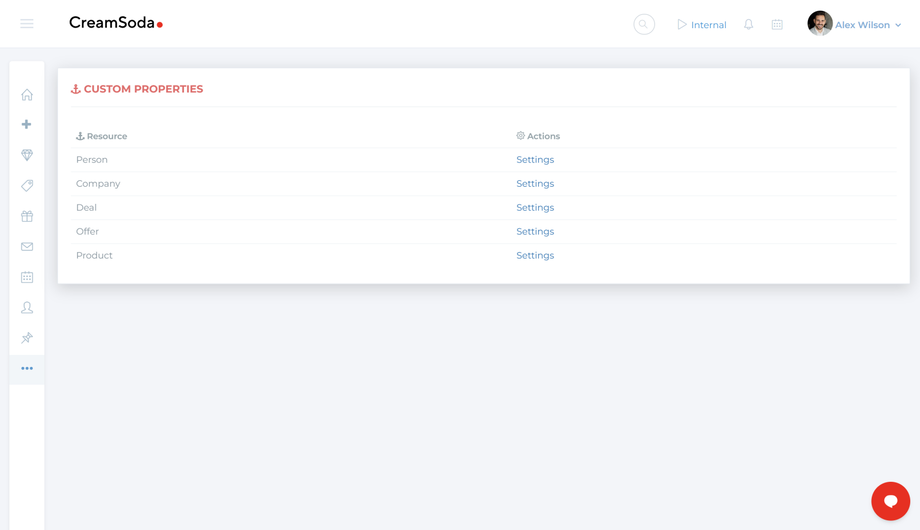Open the calendar icon in the sidebar

[27, 277]
